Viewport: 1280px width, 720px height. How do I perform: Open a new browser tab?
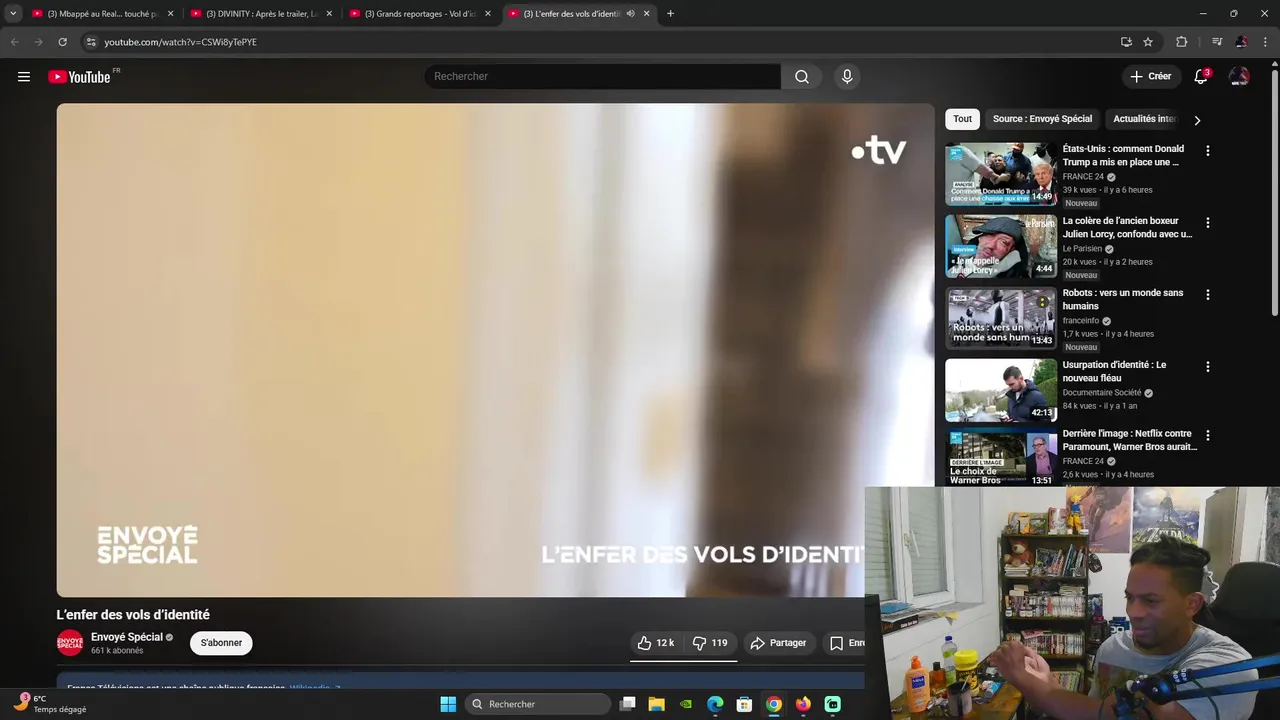(x=670, y=14)
